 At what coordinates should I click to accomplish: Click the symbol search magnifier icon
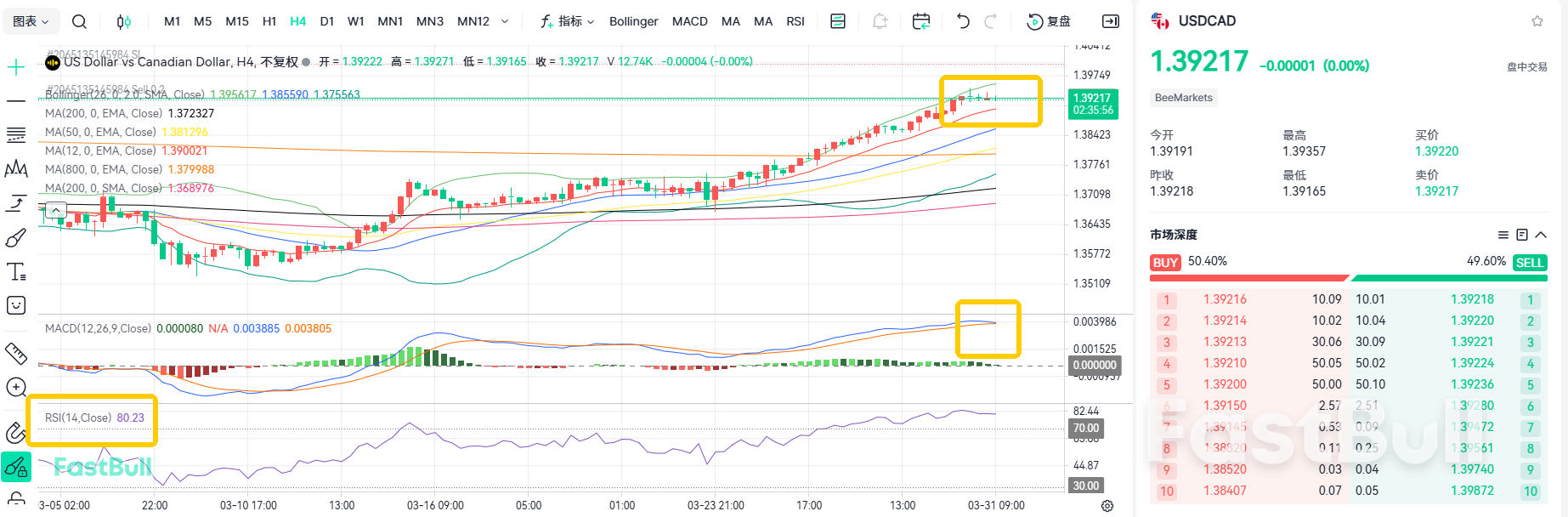point(79,21)
